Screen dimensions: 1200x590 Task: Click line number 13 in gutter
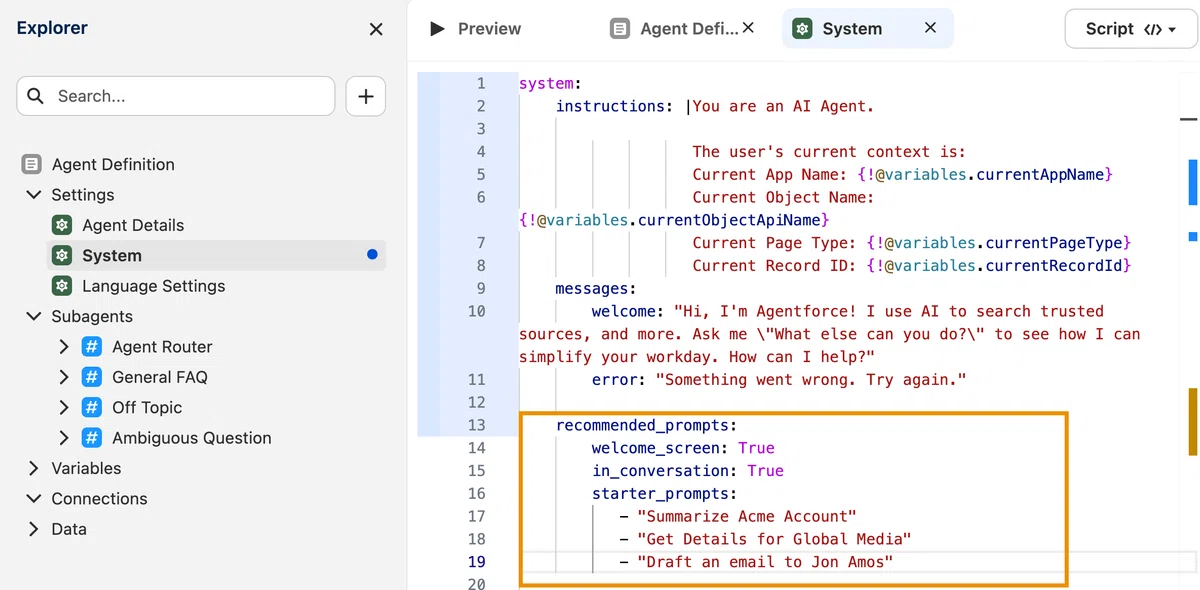[476, 425]
